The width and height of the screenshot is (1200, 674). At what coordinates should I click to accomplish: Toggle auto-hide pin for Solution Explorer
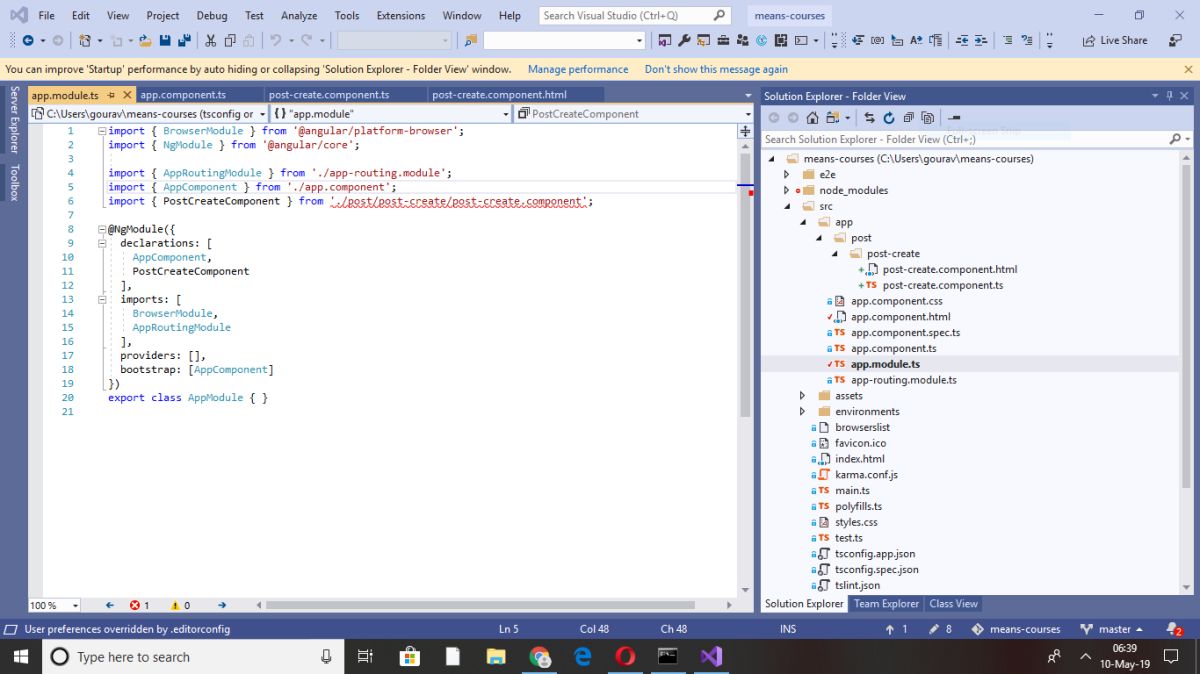tap(1169, 95)
